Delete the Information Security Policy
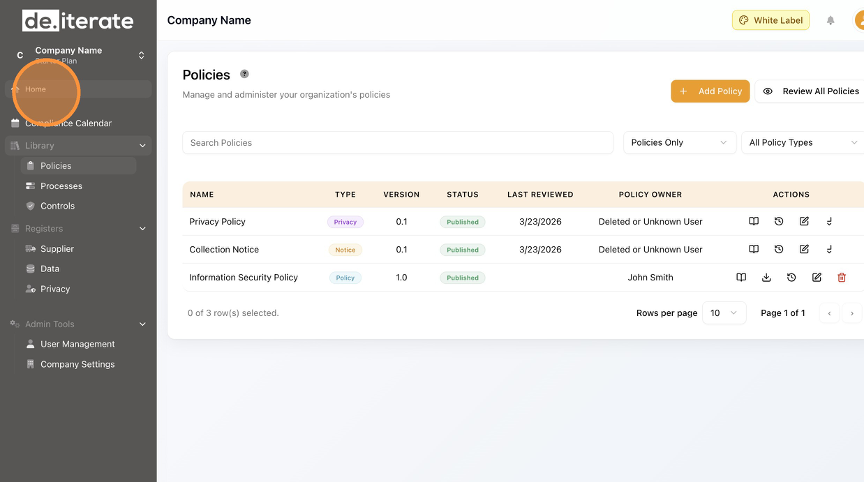Viewport: 864px width, 482px height. pos(841,277)
